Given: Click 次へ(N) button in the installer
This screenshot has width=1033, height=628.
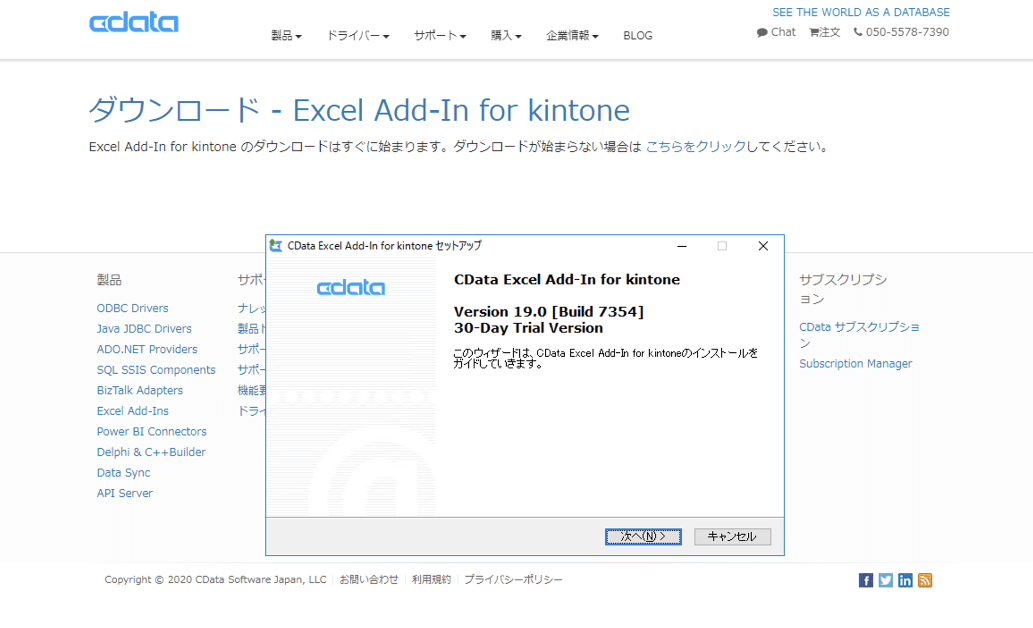Looking at the screenshot, I should click(x=643, y=536).
